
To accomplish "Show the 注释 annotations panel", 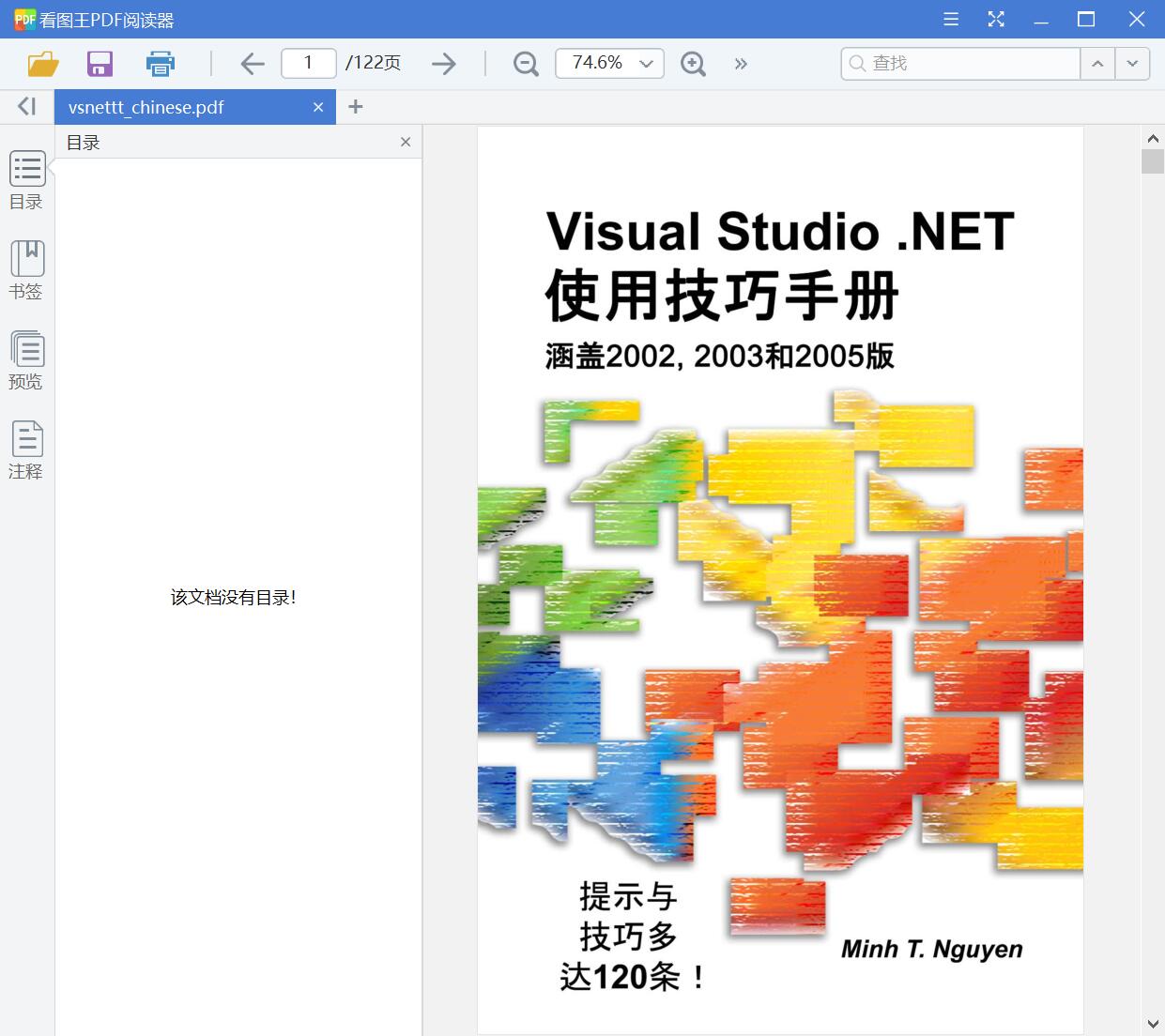I will 26,449.
